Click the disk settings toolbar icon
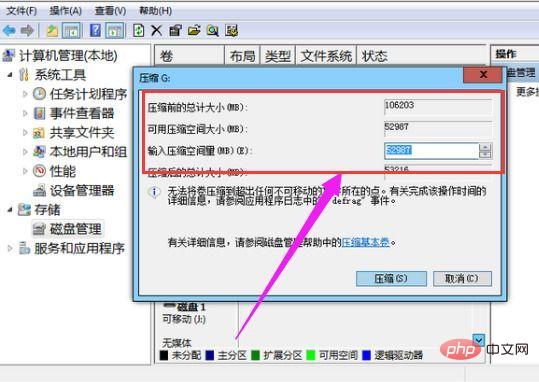This screenshot has width=539, height=382. 232,31
